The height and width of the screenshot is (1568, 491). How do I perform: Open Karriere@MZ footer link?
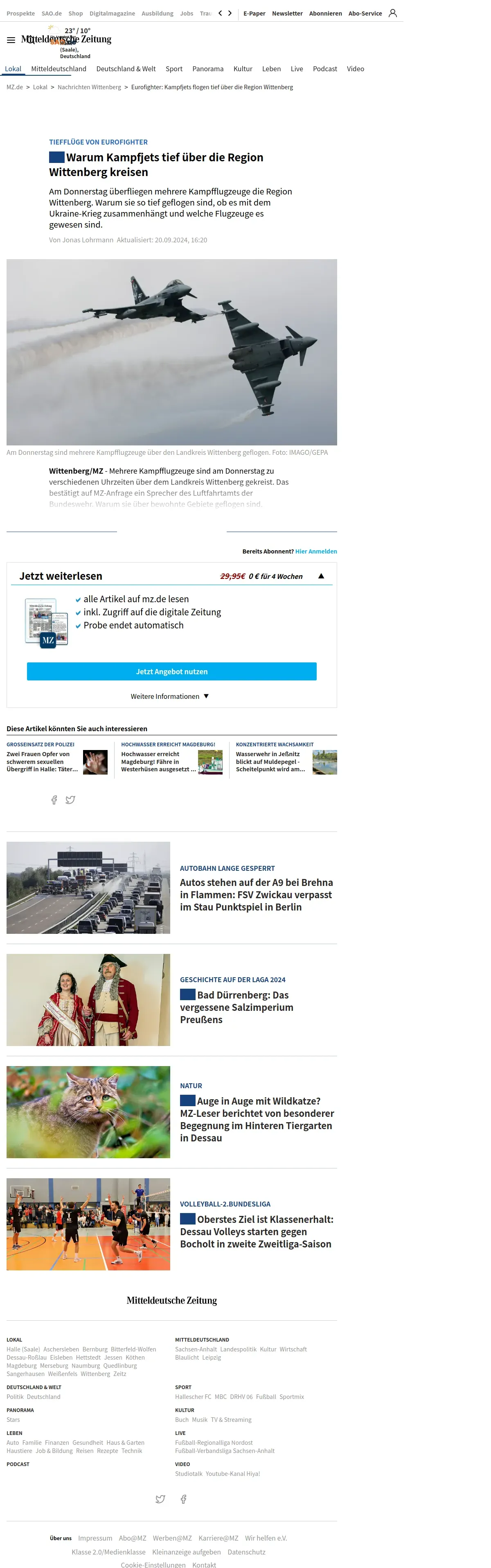pyautogui.click(x=218, y=1538)
